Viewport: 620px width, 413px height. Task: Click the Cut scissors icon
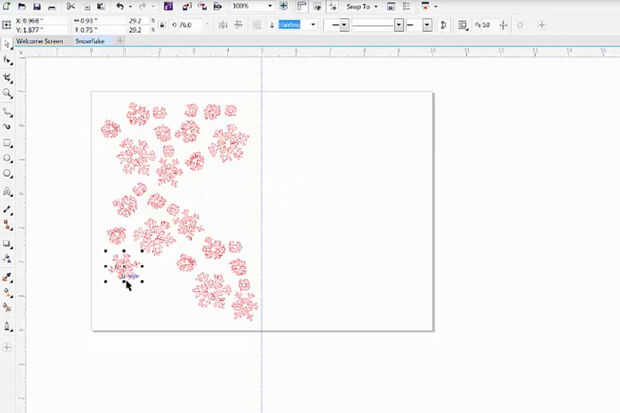[x=71, y=6]
